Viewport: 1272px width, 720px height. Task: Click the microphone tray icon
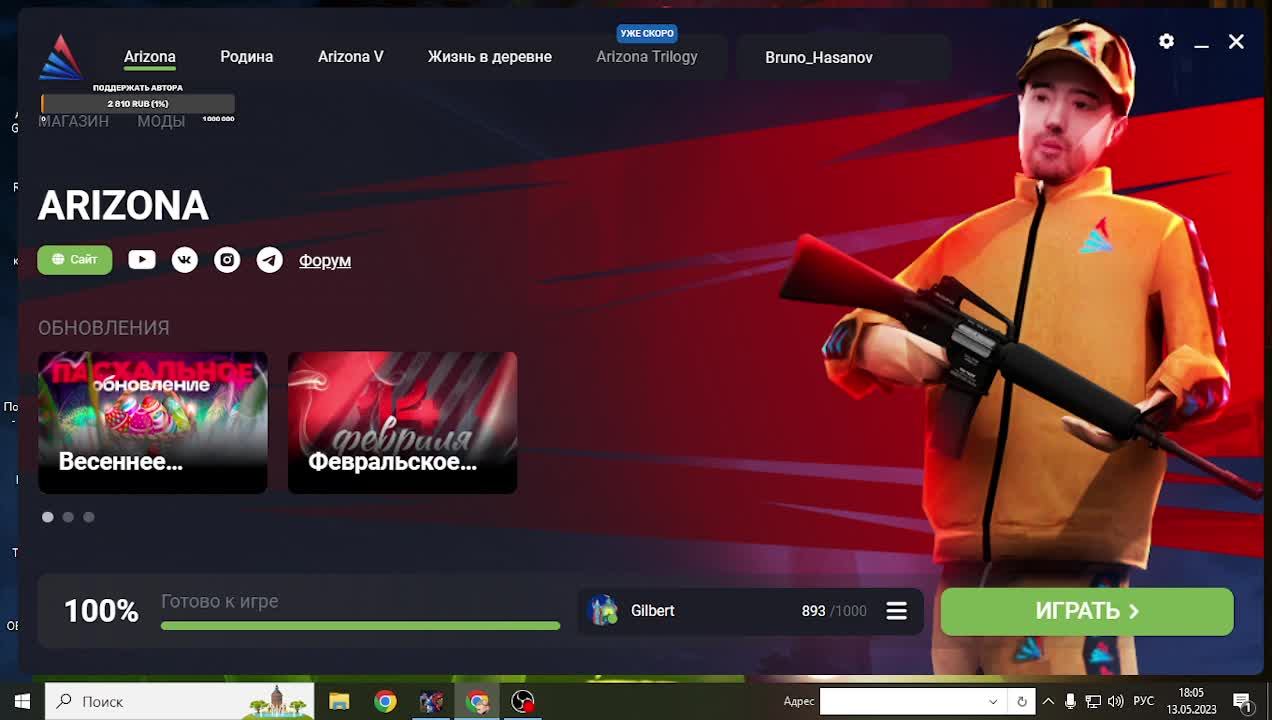click(x=1070, y=701)
